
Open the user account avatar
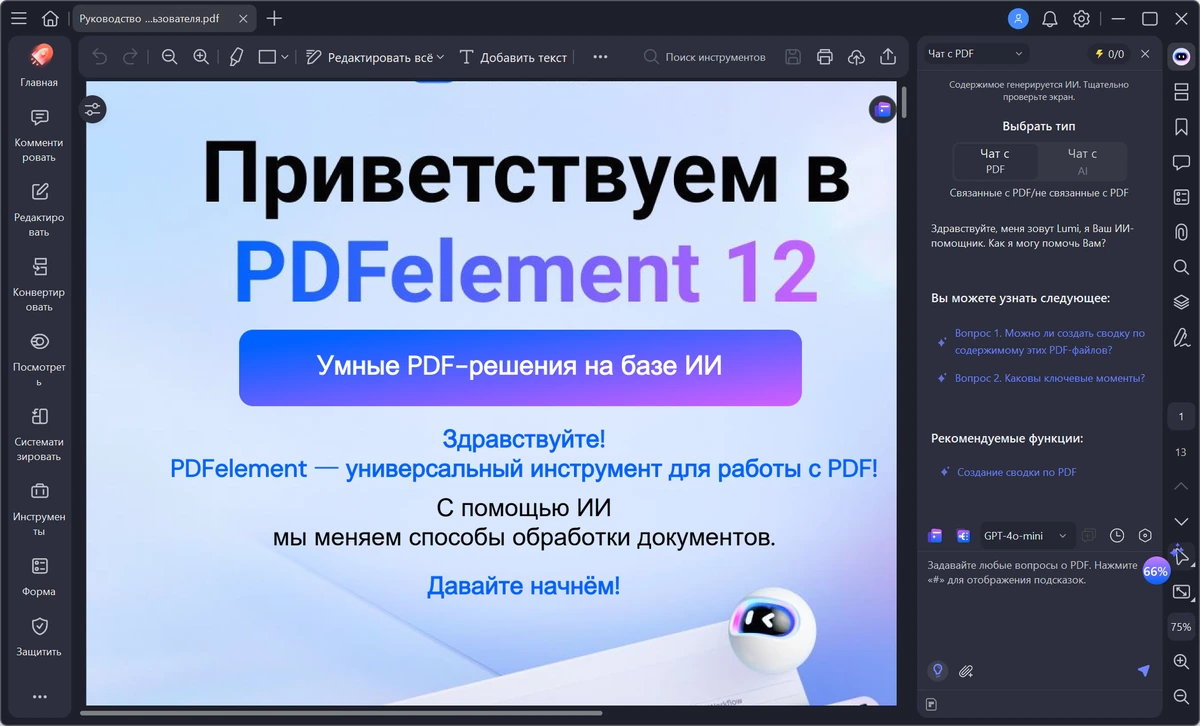click(x=1018, y=18)
